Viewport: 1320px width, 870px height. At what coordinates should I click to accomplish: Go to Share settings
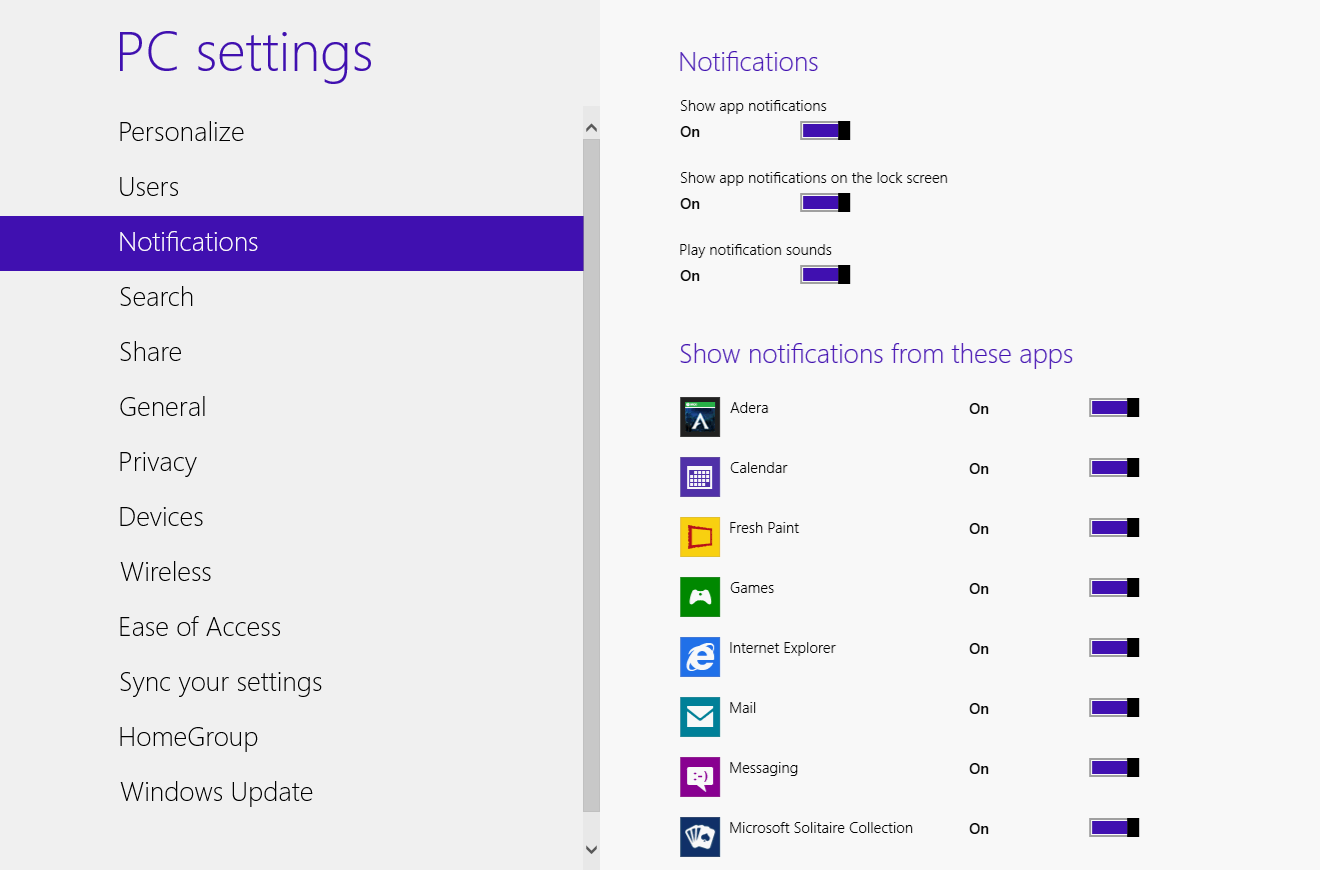[x=291, y=352]
